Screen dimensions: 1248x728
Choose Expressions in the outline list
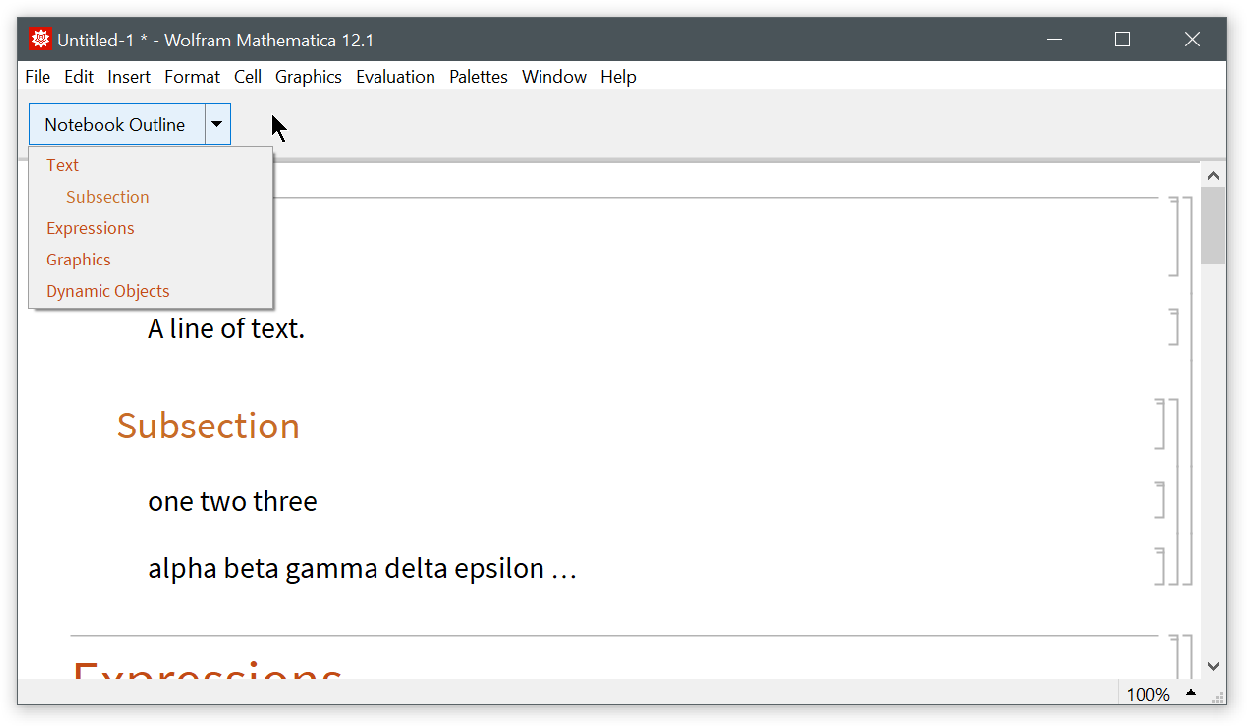pyautogui.click(x=90, y=228)
